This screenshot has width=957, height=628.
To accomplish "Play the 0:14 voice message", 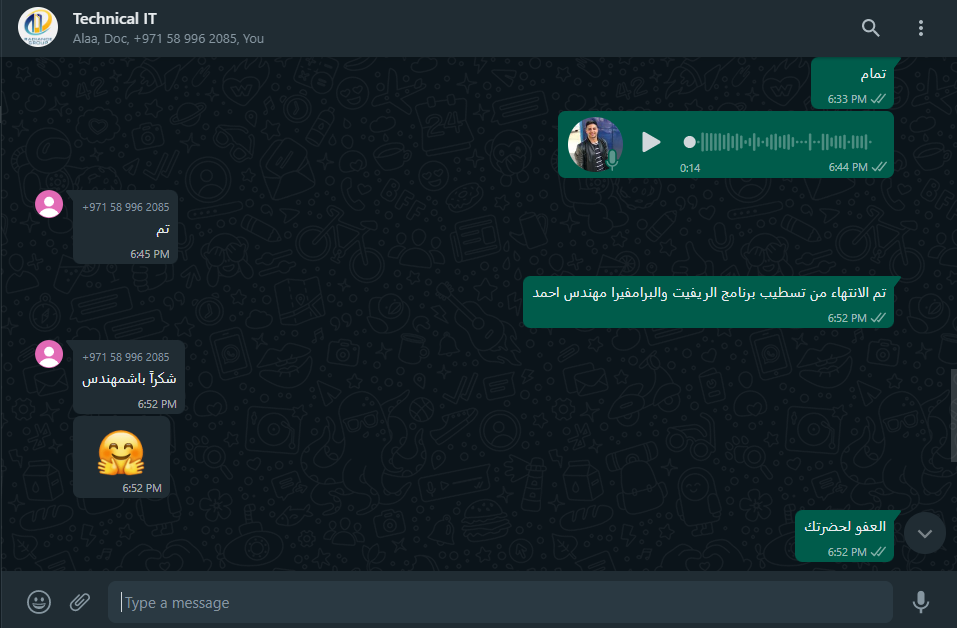I will [651, 142].
